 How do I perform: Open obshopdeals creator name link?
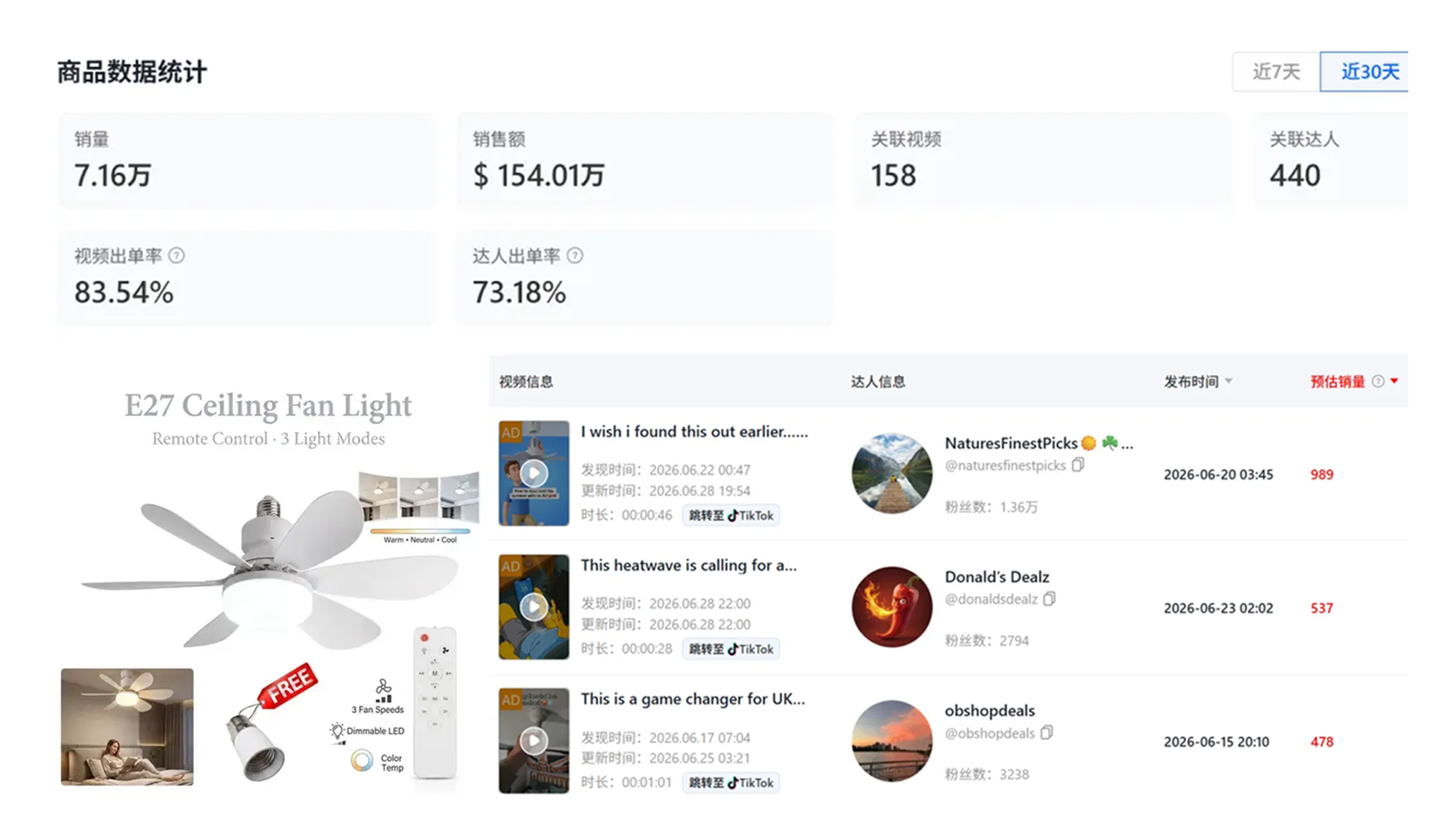pos(990,711)
